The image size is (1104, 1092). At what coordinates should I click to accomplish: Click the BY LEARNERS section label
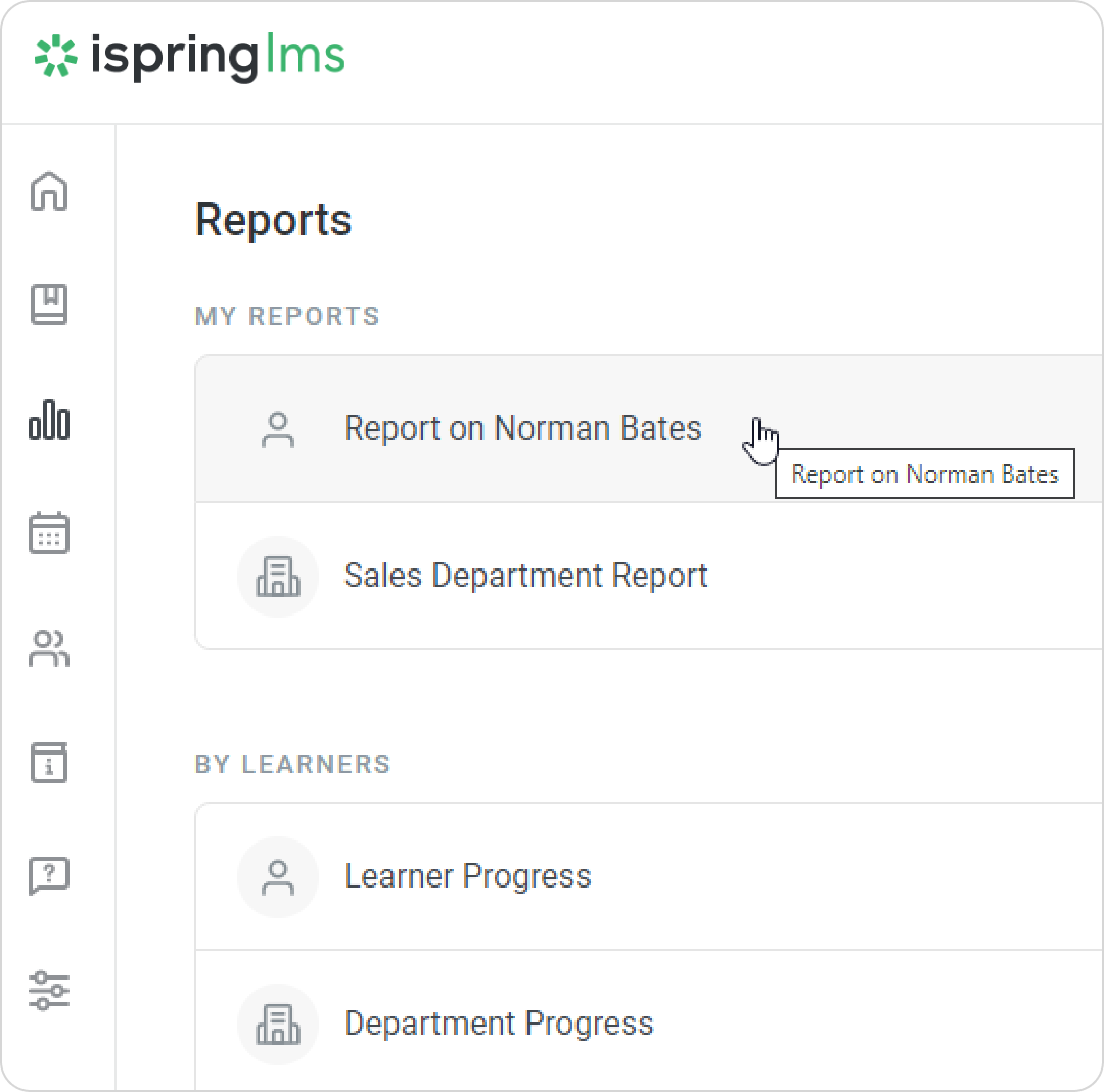(292, 765)
